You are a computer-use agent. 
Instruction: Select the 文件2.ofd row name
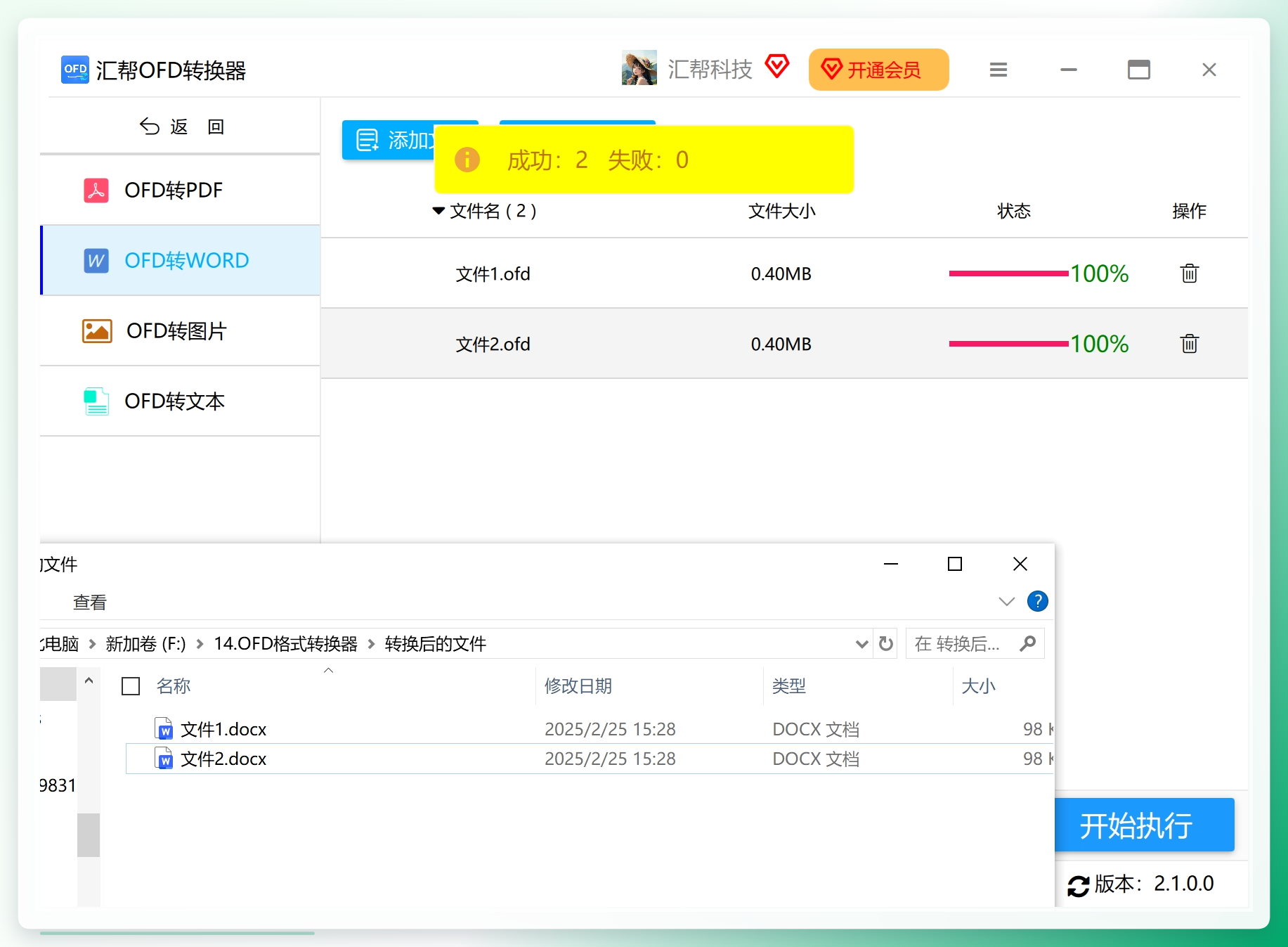pos(493,344)
